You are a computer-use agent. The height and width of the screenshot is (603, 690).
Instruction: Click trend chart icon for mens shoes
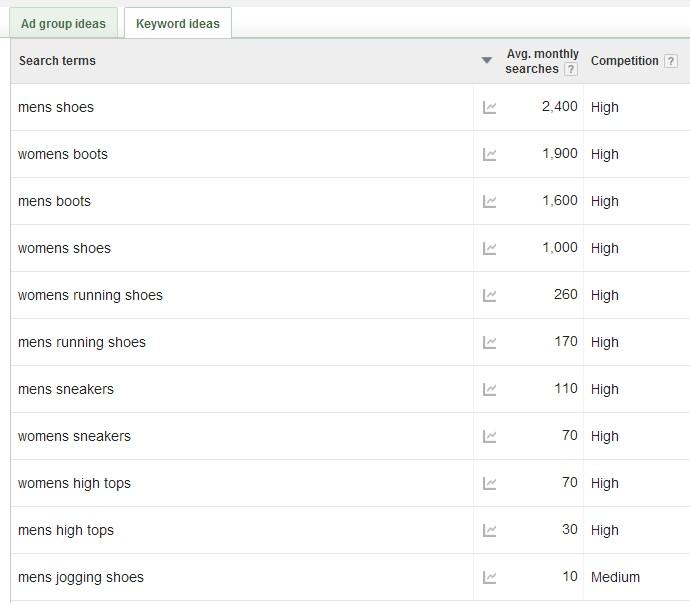489,108
